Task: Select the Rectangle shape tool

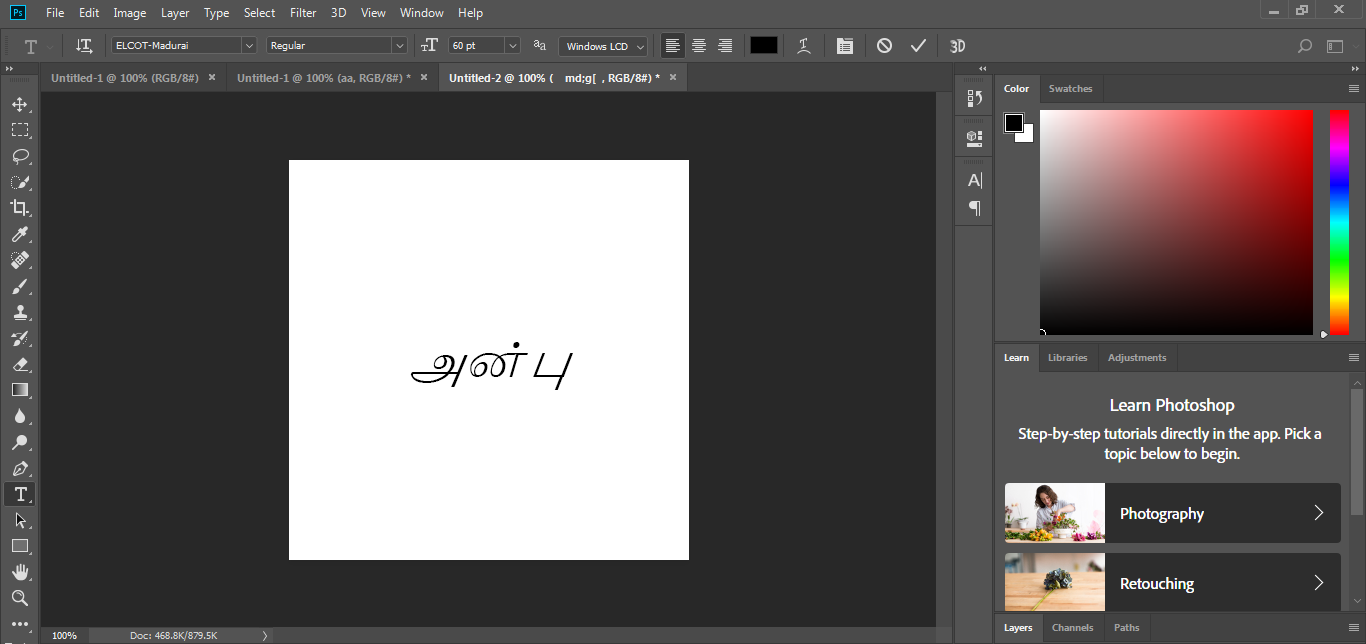Action: (x=20, y=546)
